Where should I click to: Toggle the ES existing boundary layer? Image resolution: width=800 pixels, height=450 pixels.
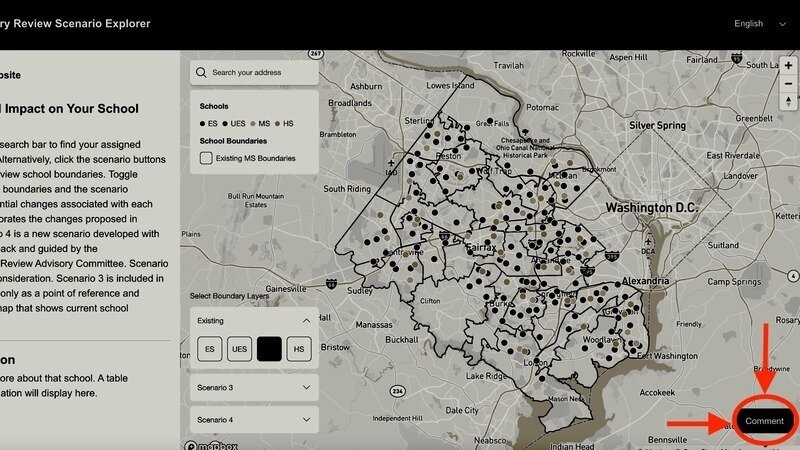click(210, 349)
